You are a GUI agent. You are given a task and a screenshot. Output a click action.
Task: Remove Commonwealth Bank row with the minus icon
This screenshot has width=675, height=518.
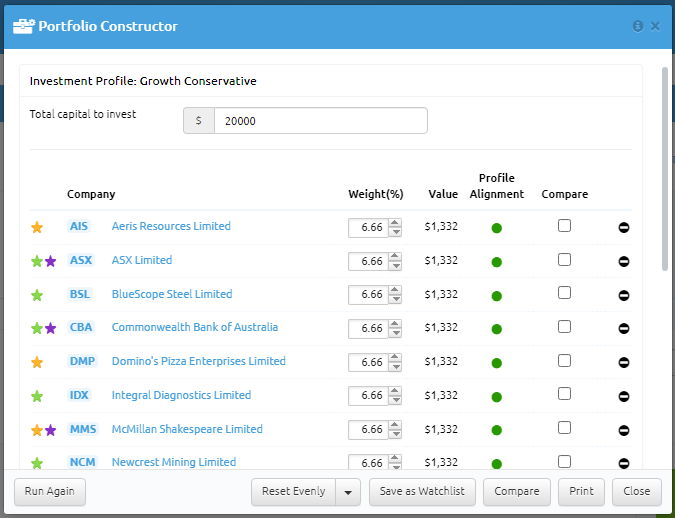[624, 329]
